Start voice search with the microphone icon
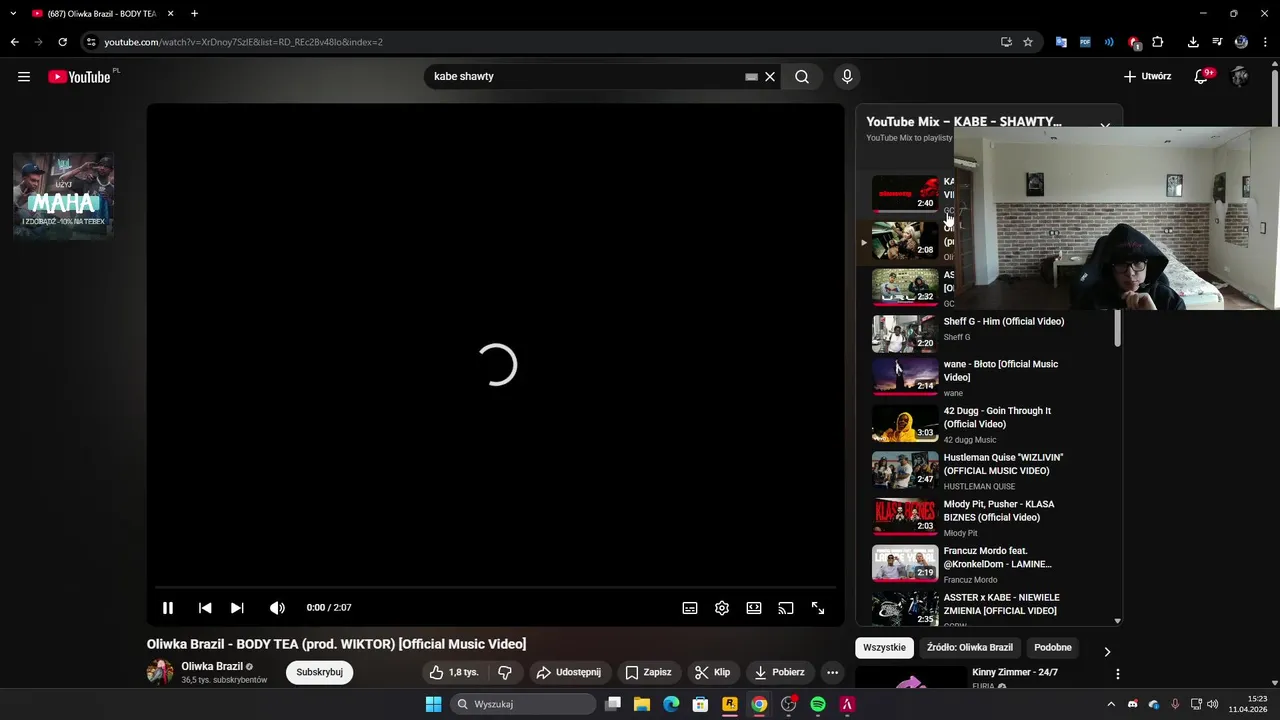1280x720 pixels. point(847,77)
